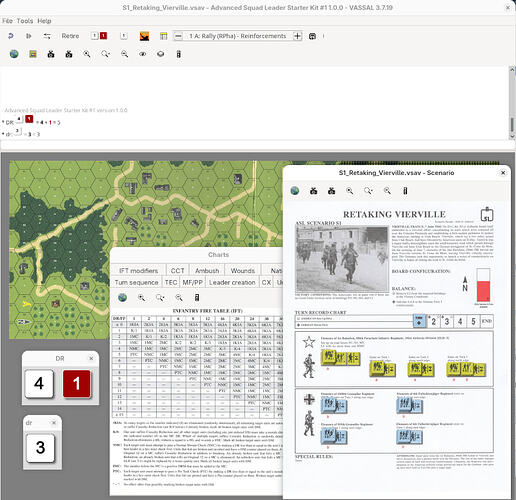Screen dimensions: 516x500
Task: Toggle overview globe icon in Charts window
Action: (x=123, y=297)
